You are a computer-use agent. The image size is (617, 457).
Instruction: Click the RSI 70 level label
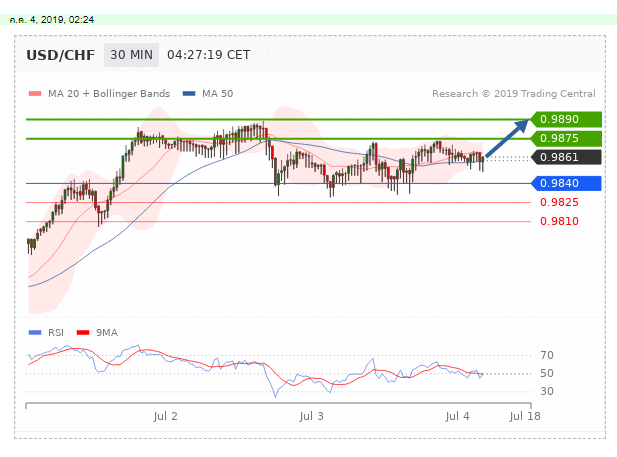tap(547, 355)
